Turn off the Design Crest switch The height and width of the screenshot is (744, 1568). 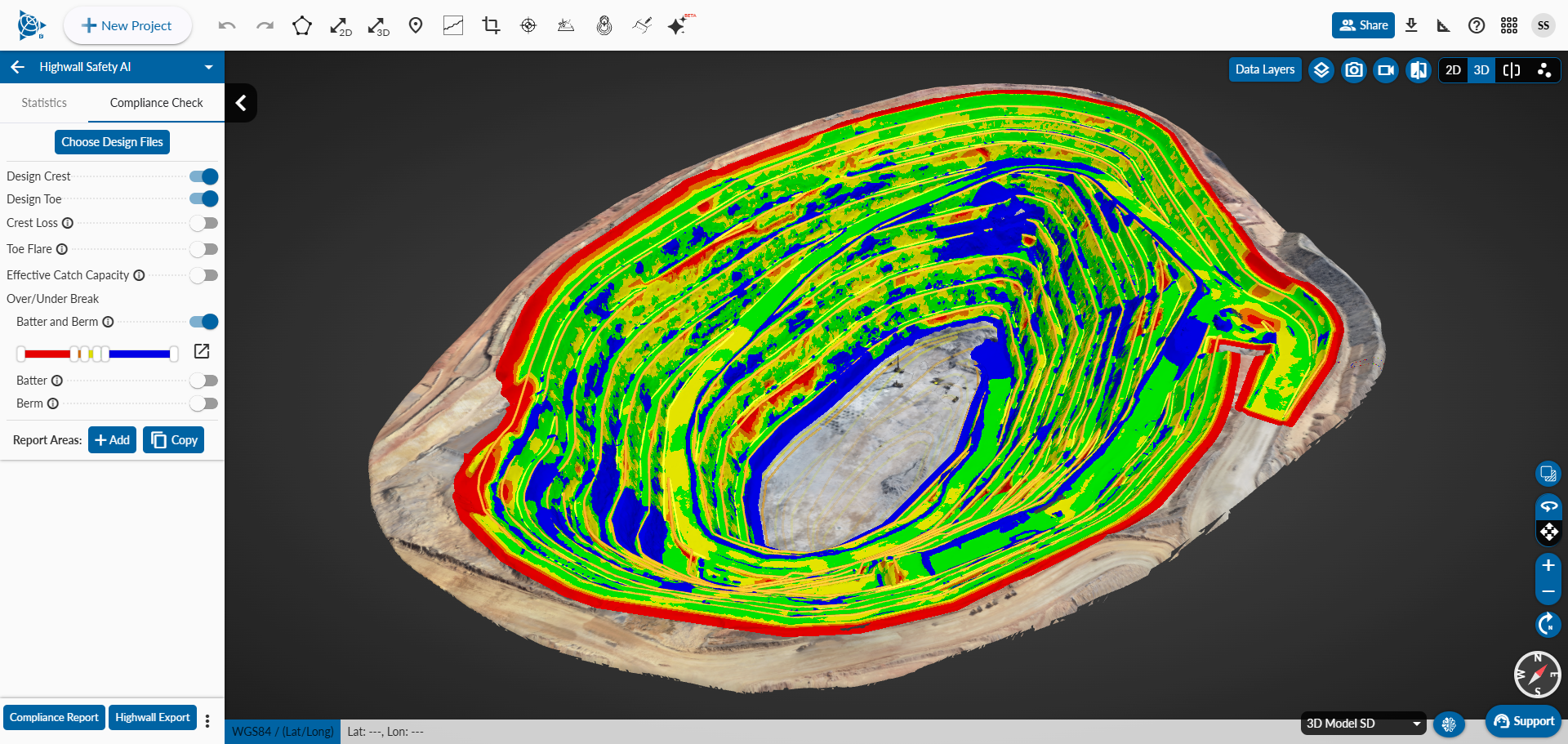pos(203,176)
